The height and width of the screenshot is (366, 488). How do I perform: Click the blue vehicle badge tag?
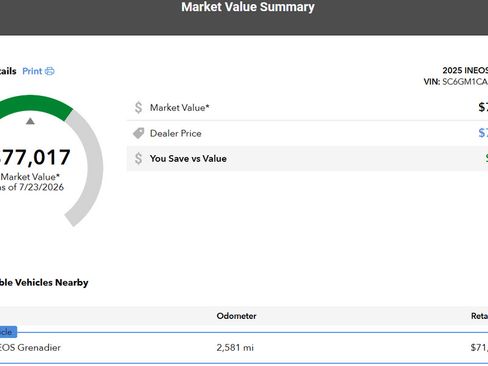tap(8, 332)
